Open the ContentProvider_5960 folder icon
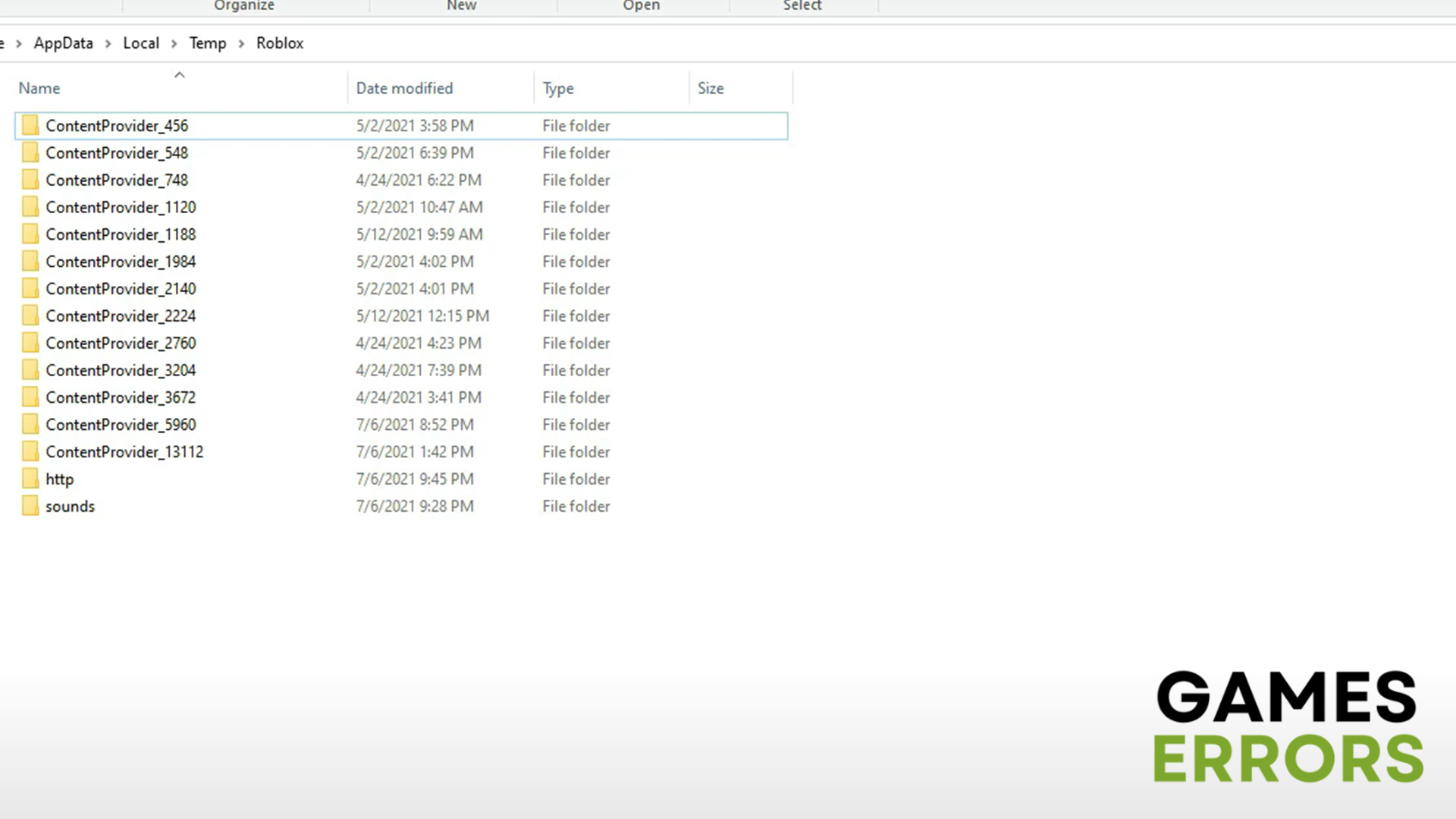 pyautogui.click(x=31, y=424)
